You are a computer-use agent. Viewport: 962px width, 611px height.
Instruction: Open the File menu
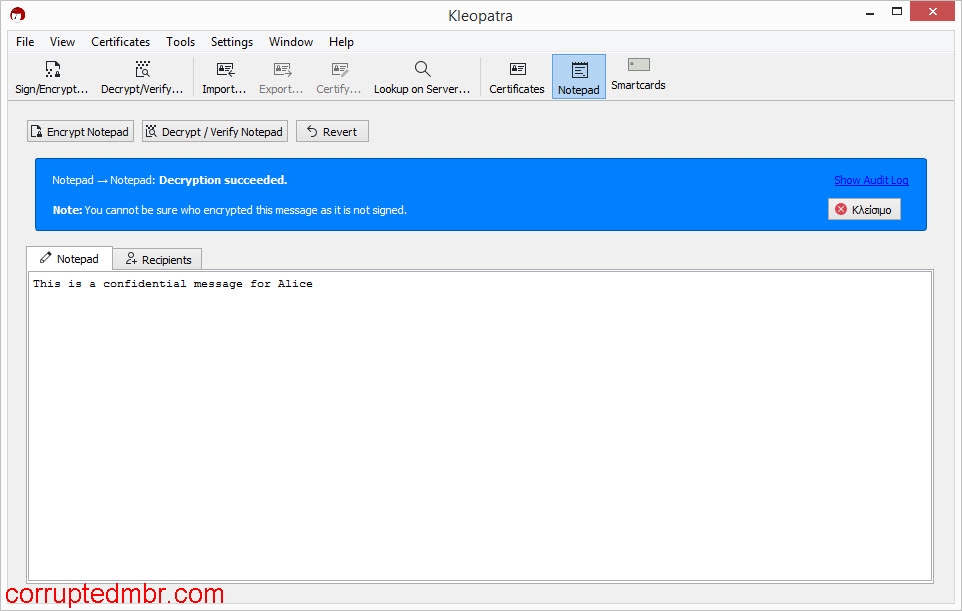[x=24, y=42]
